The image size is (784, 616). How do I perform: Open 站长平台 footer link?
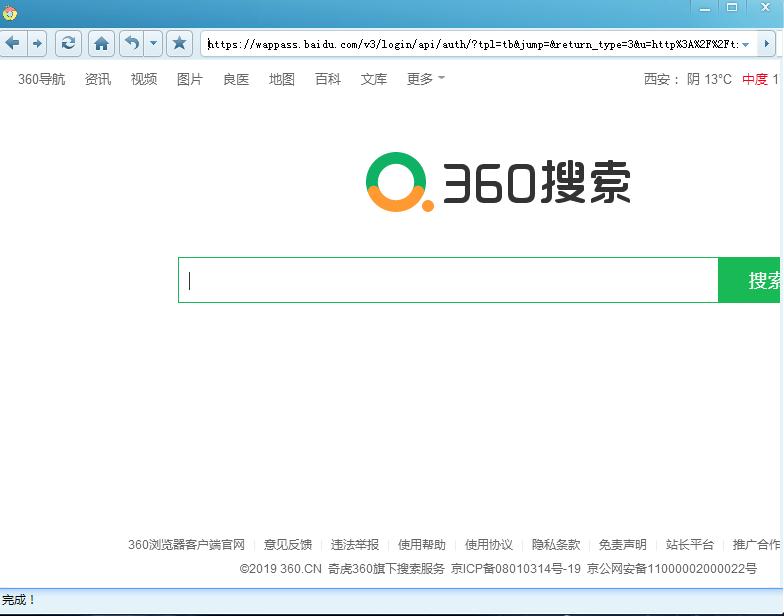point(690,544)
